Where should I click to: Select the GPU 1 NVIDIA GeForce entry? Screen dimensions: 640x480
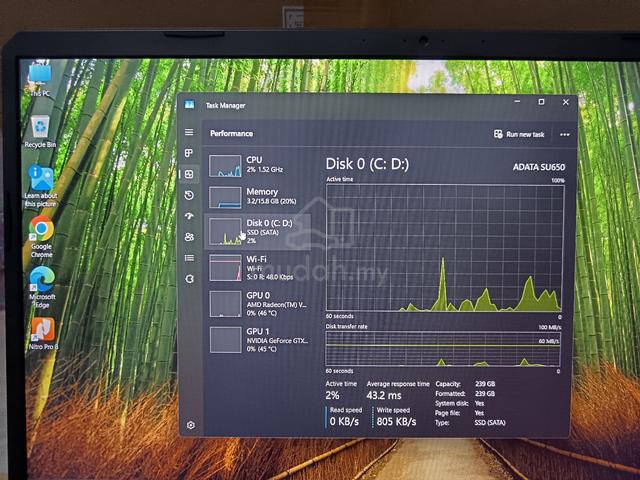257,340
